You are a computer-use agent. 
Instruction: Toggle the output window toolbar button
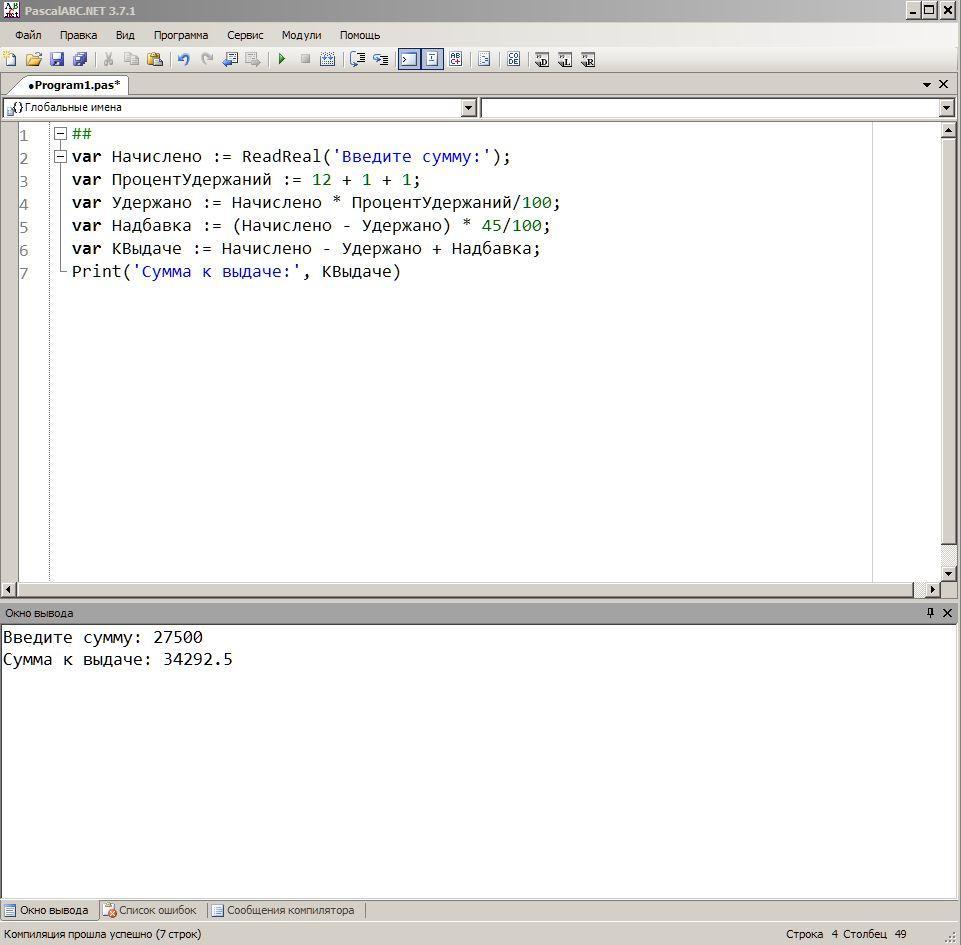(409, 60)
